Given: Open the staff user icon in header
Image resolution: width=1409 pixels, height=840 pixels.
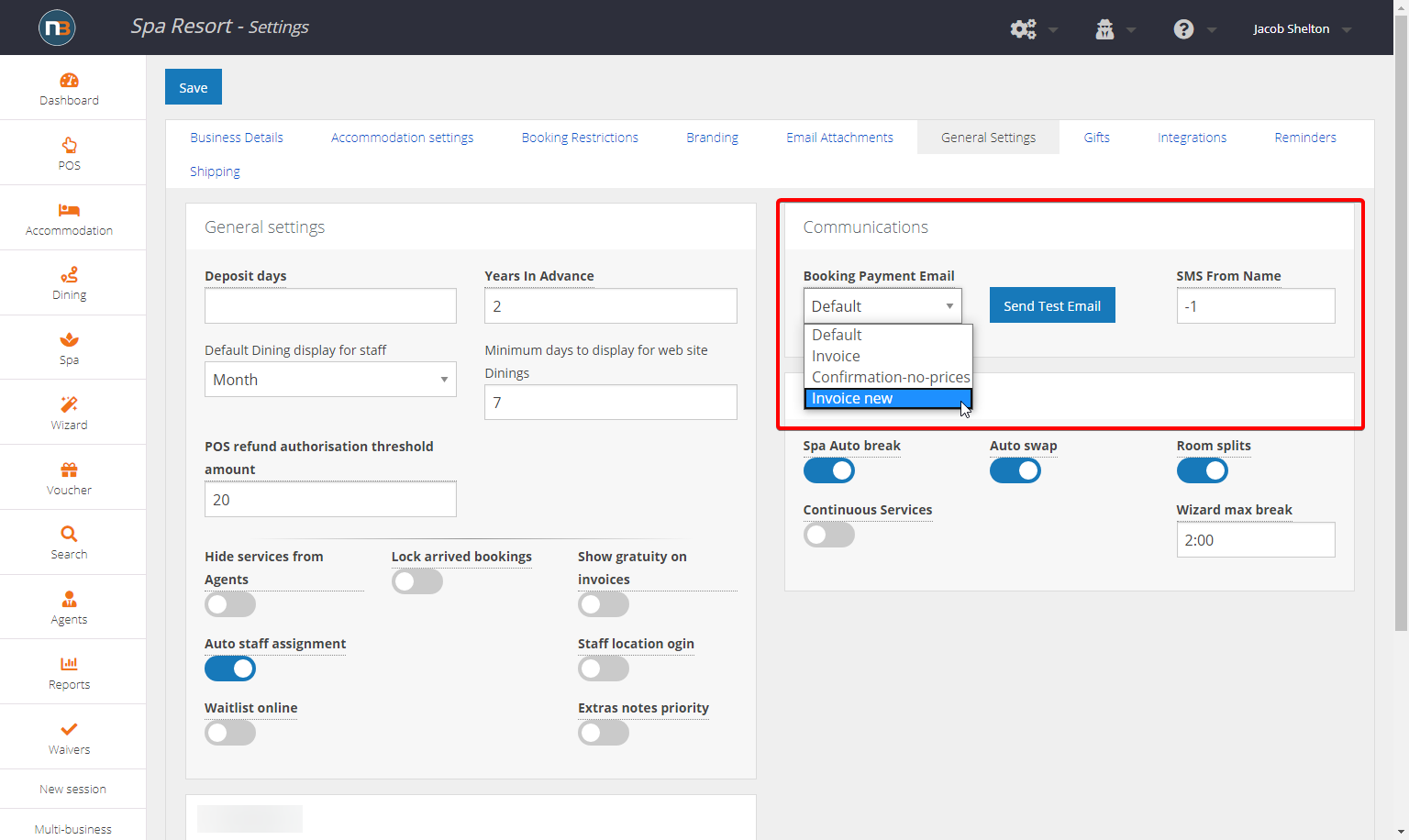Looking at the screenshot, I should pyautogui.click(x=1104, y=29).
